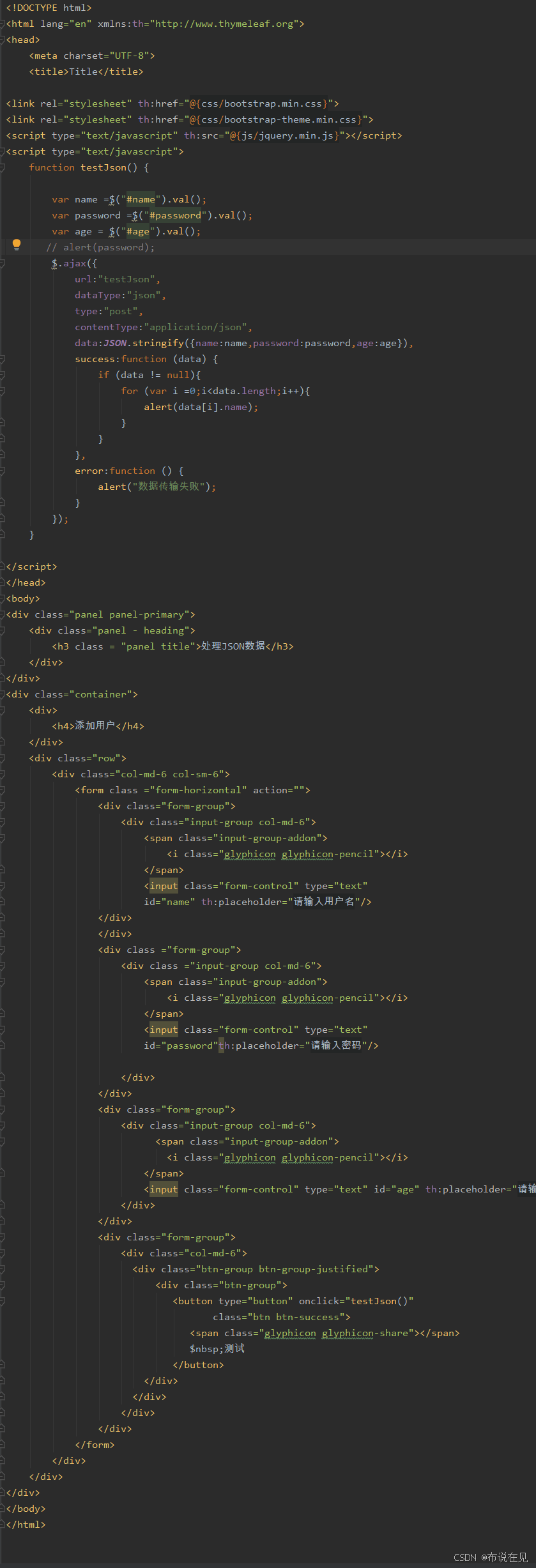Click the closing </form> tag
Image resolution: width=536 pixels, height=1568 pixels.
pyautogui.click(x=95, y=1445)
